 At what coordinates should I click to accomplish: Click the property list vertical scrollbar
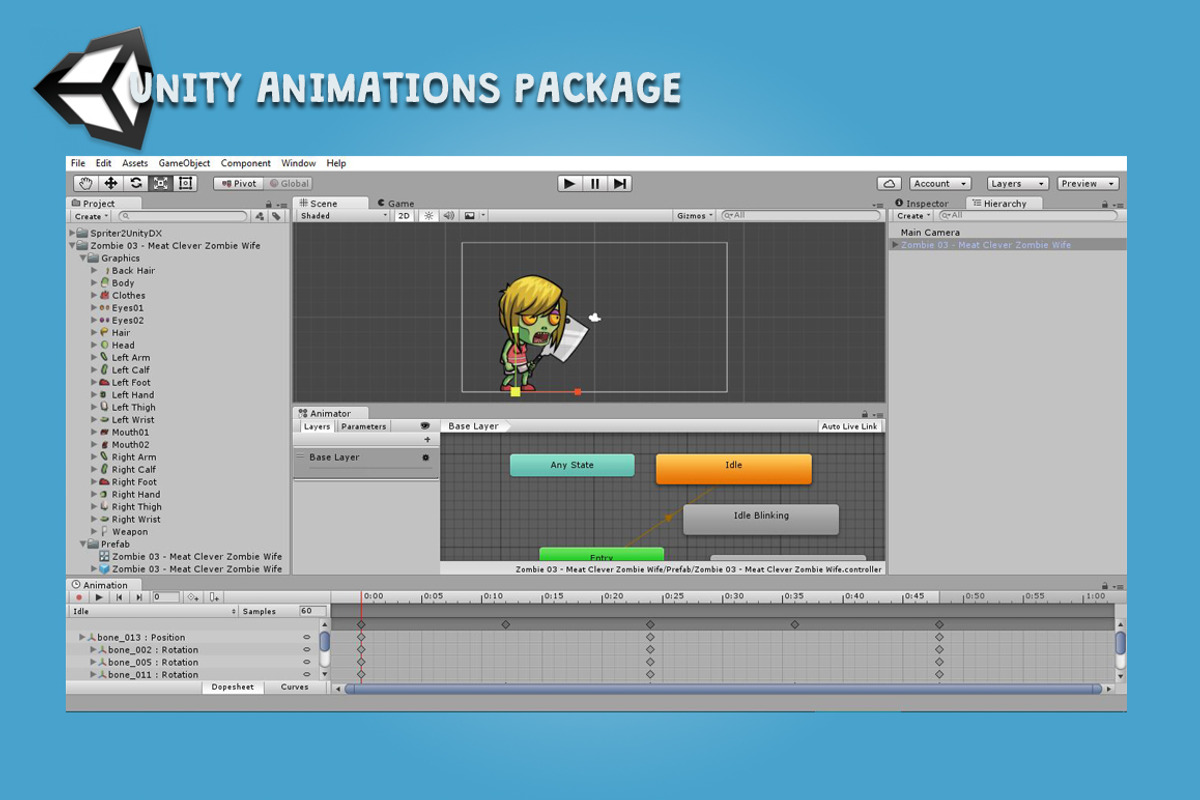coord(324,641)
